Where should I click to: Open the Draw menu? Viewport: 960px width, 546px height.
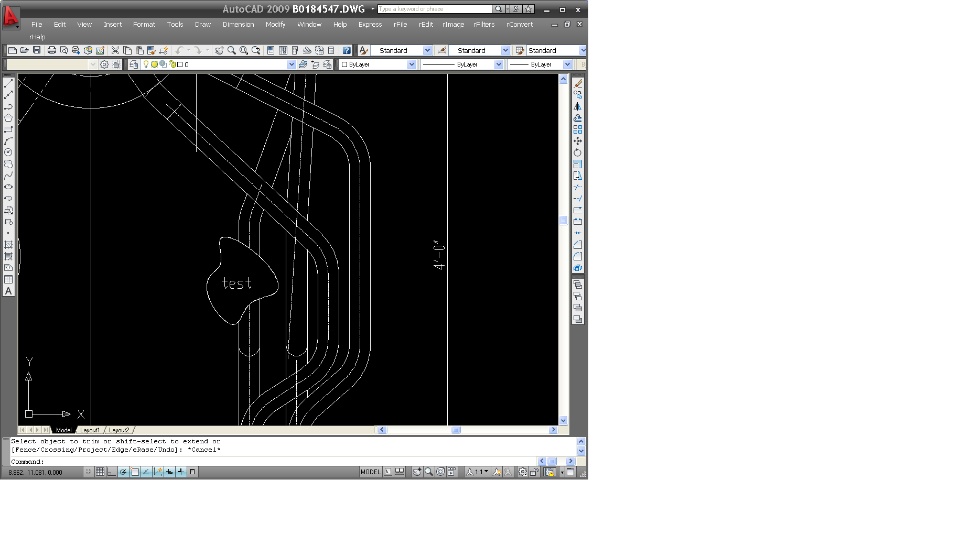click(203, 24)
